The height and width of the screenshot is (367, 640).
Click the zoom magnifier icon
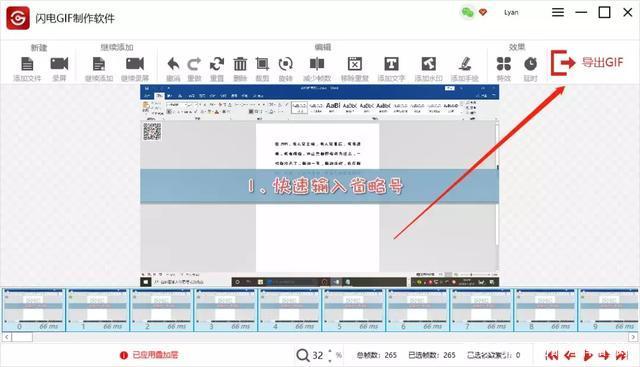(302, 355)
